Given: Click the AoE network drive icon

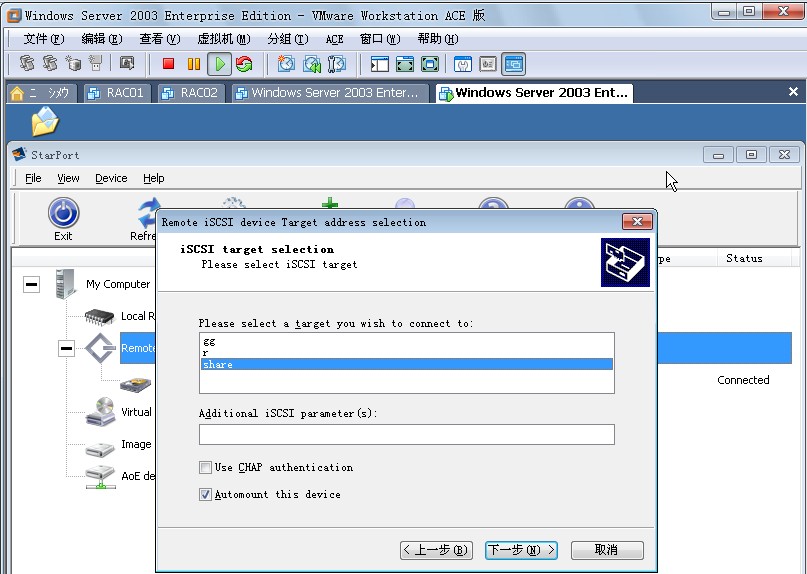Looking at the screenshot, I should point(100,477).
